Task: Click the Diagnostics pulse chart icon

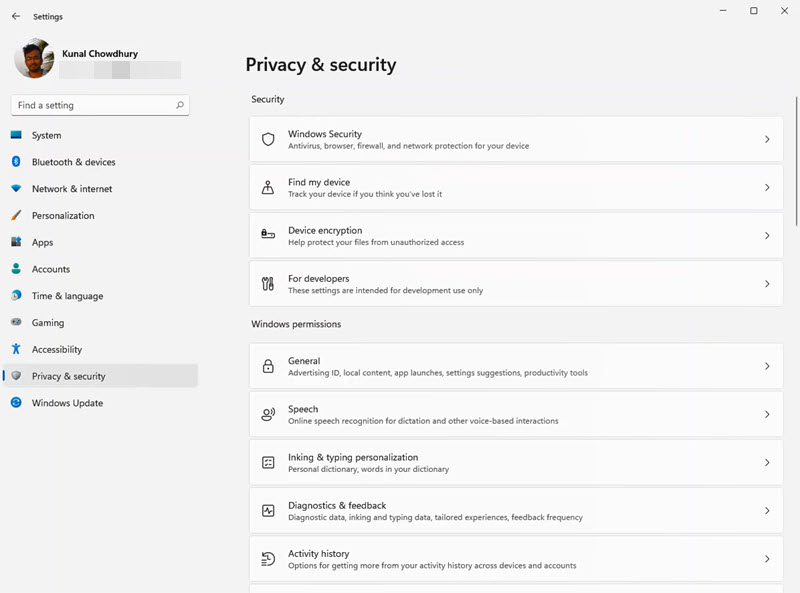Action: (x=268, y=510)
